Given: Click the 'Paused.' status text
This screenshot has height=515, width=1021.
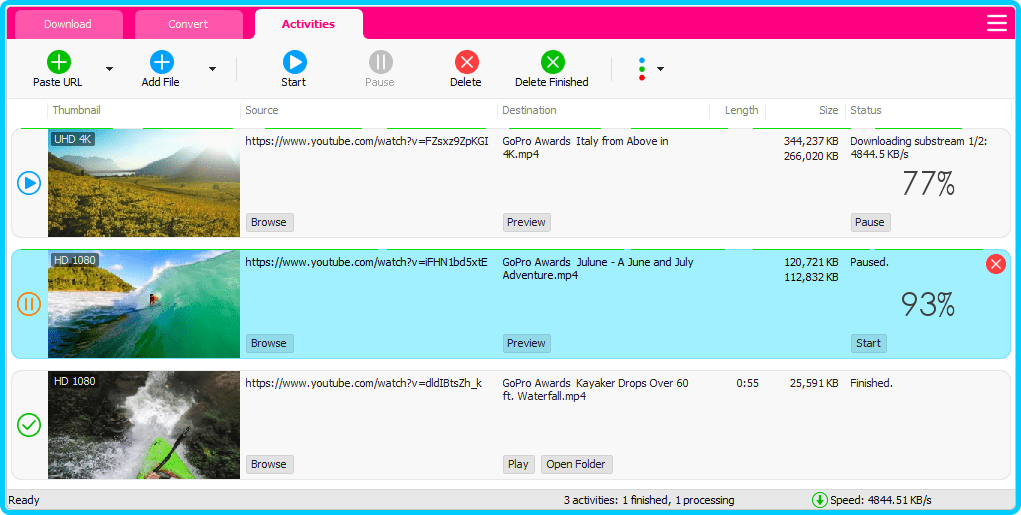Looking at the screenshot, I should 869,262.
